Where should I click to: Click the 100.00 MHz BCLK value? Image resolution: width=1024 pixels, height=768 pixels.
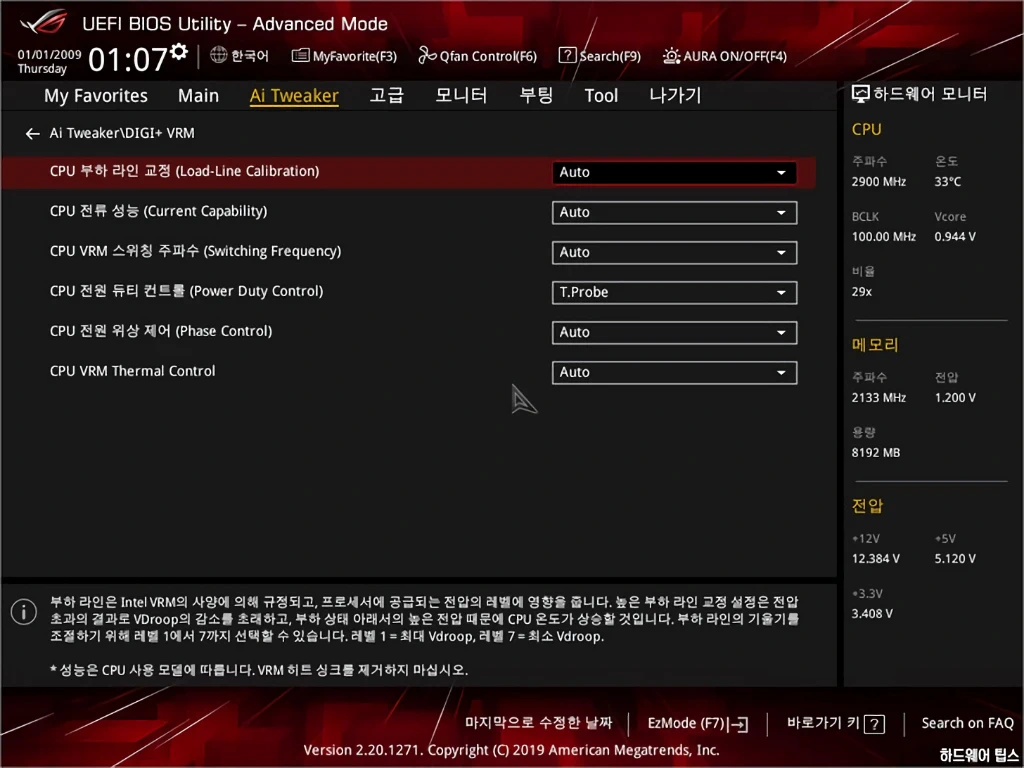coord(884,236)
